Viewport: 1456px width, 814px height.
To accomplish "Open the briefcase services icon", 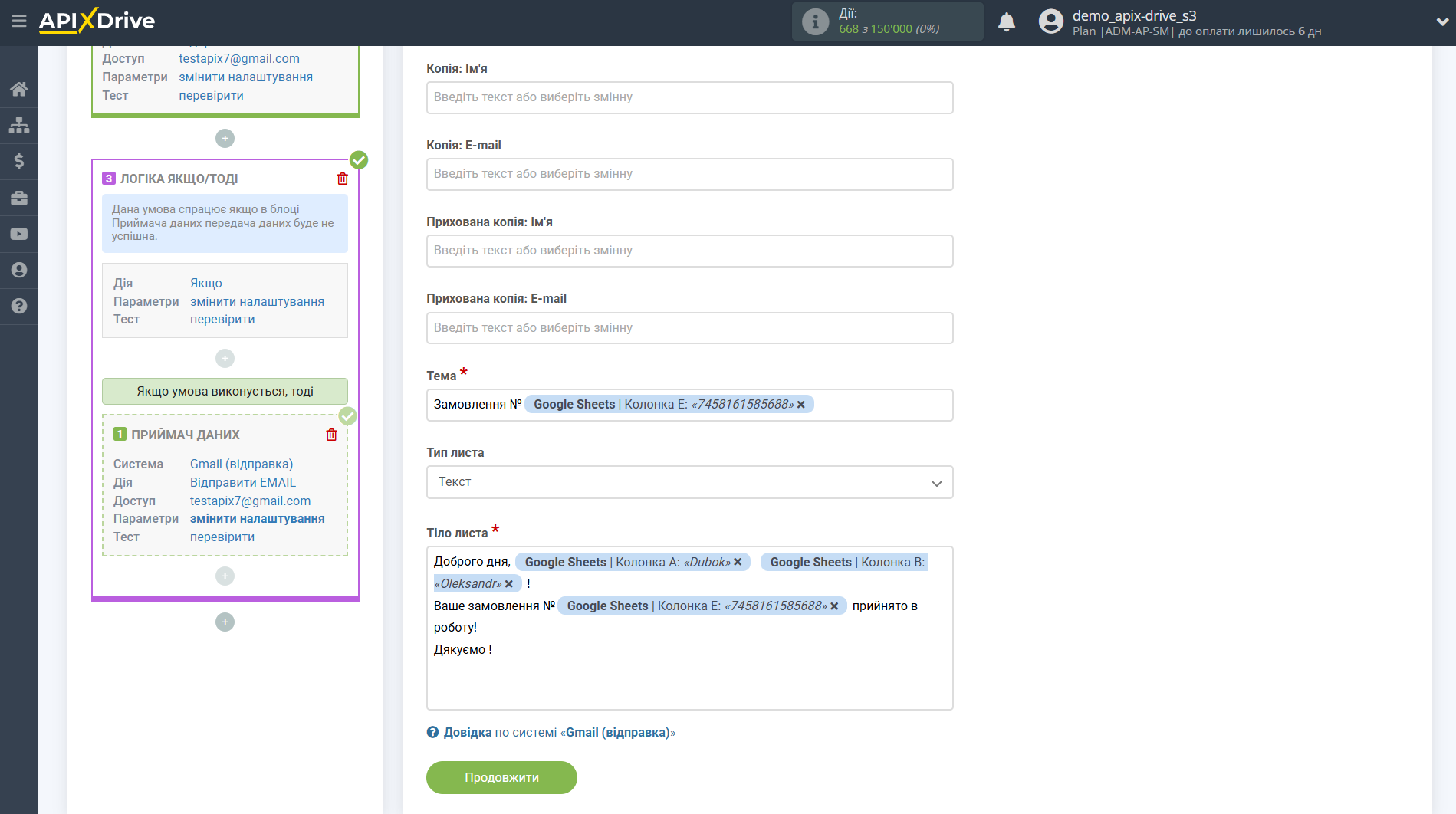I will tap(19, 198).
